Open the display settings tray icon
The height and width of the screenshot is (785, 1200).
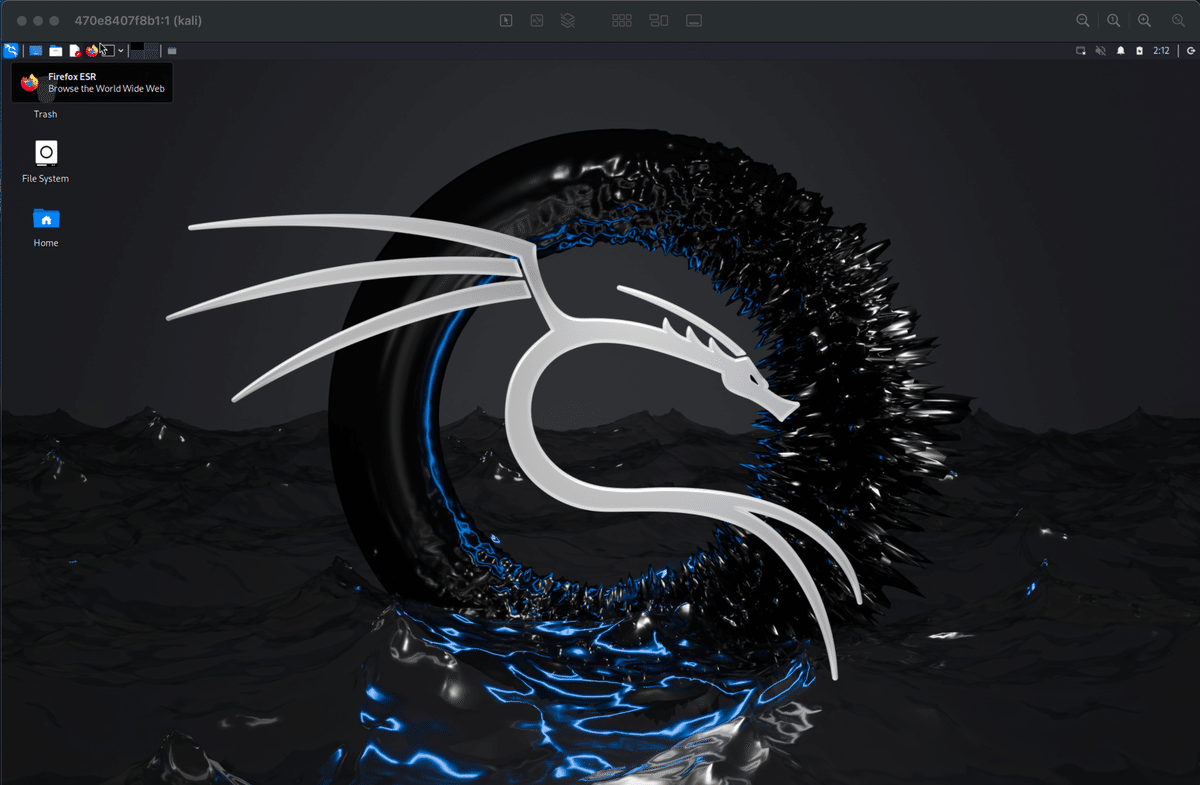[x=1081, y=50]
